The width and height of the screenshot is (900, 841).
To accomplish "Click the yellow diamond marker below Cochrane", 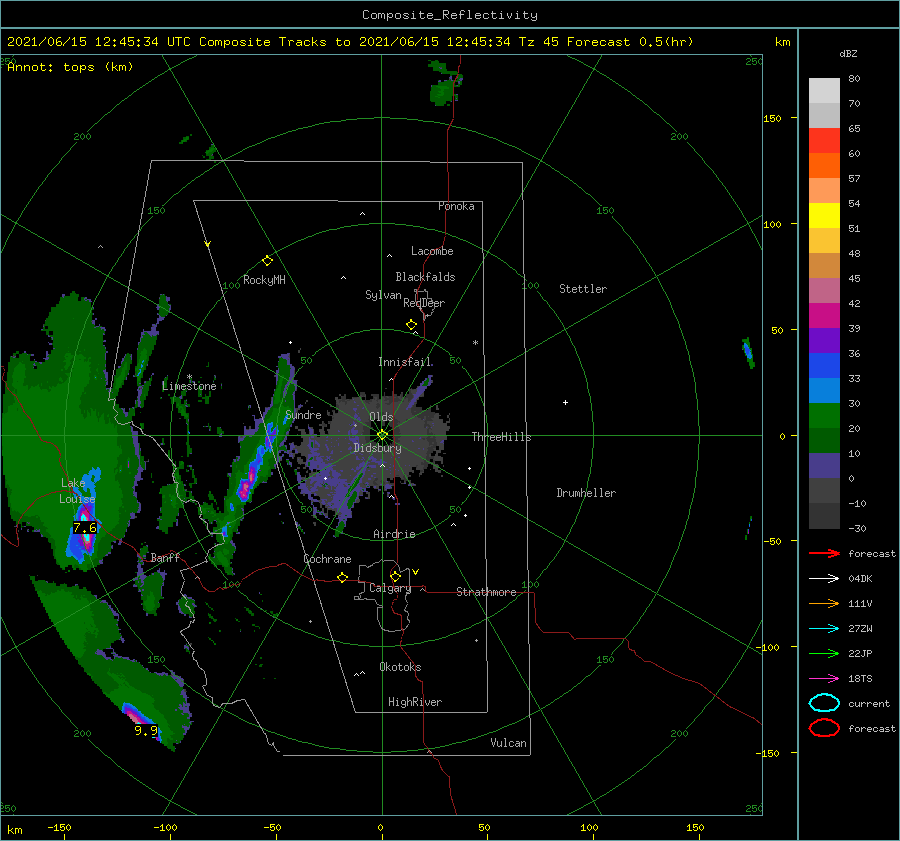I will point(343,577).
